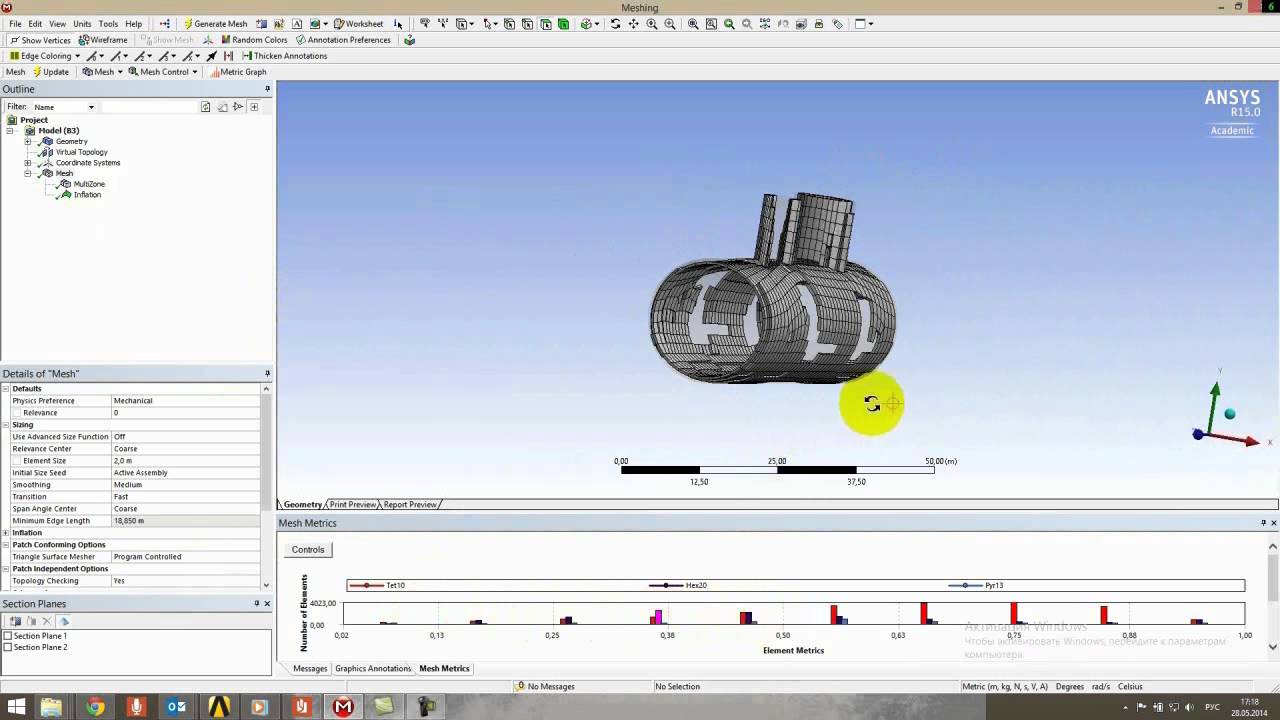Collapse the Mesh tree node
Viewport: 1280px width, 720px height.
[28, 174]
